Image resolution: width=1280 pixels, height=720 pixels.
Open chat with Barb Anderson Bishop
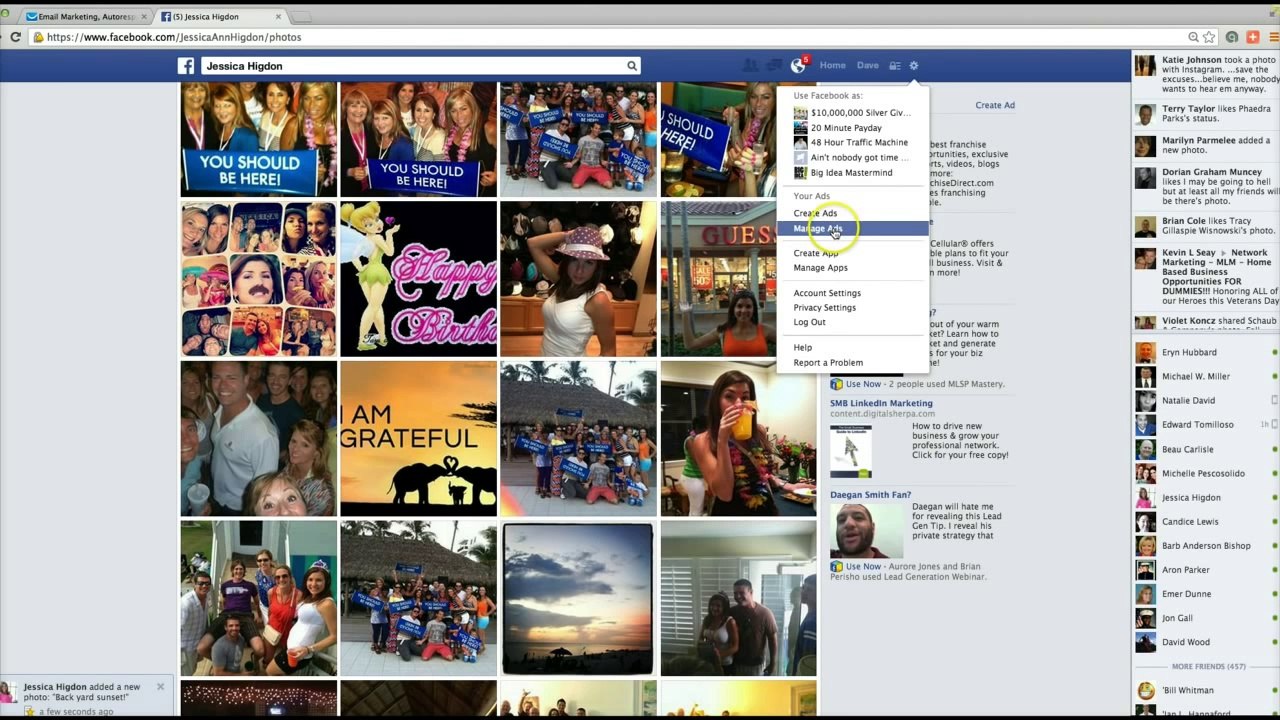[x=1205, y=546]
